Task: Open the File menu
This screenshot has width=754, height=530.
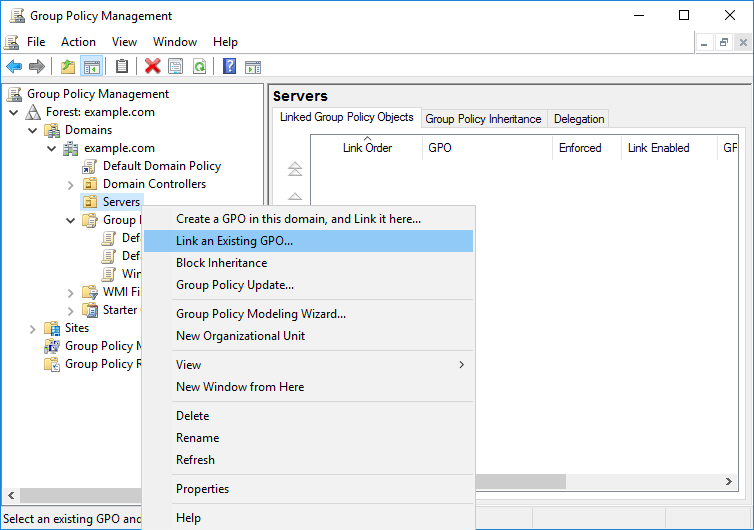Action: [36, 42]
